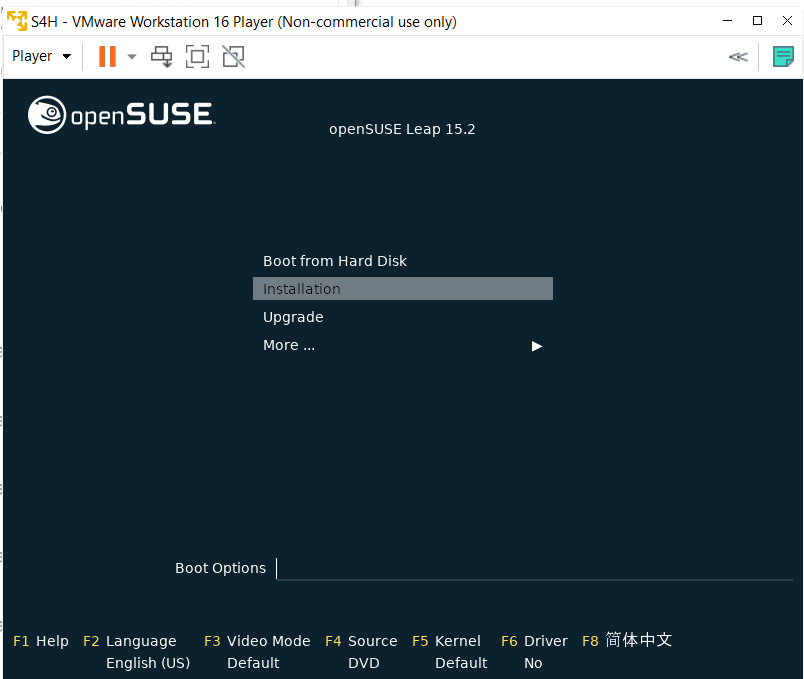This screenshot has height=679, width=804.
Task: Select the Upgrade entry
Action: (293, 317)
